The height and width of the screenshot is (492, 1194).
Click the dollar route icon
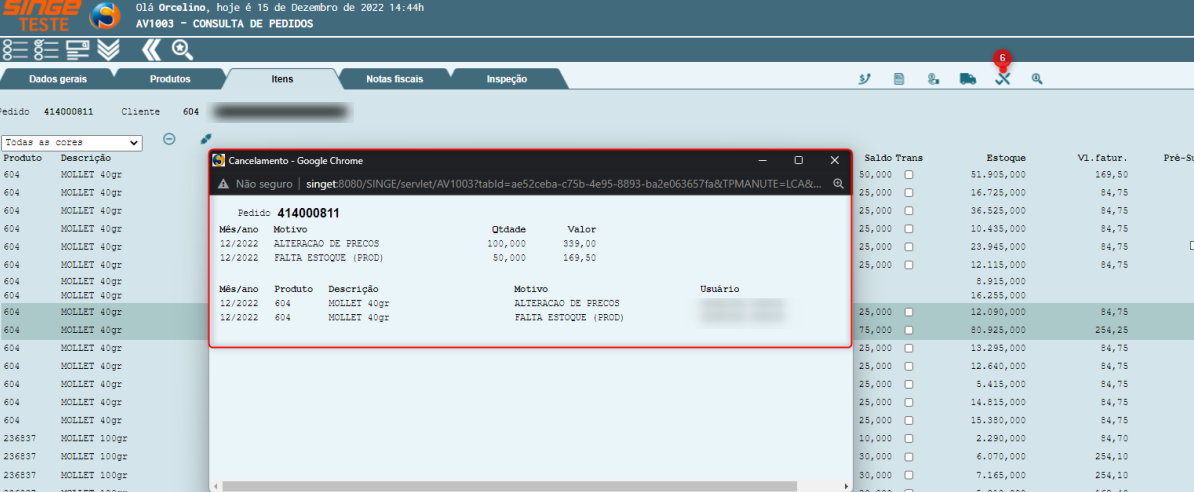(x=864, y=79)
